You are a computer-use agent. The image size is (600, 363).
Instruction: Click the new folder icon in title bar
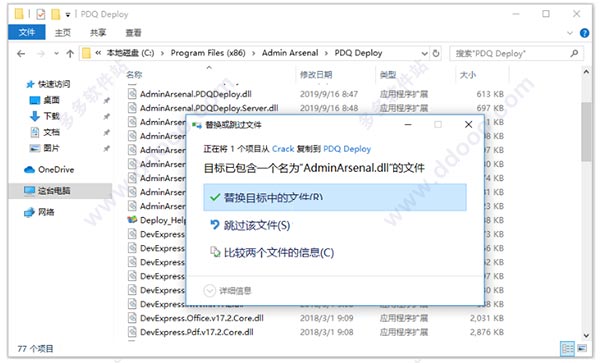coord(55,15)
